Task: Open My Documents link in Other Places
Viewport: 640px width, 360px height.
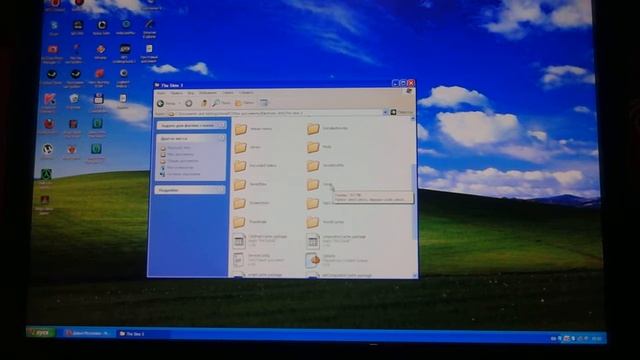Action: pyautogui.click(x=178, y=154)
